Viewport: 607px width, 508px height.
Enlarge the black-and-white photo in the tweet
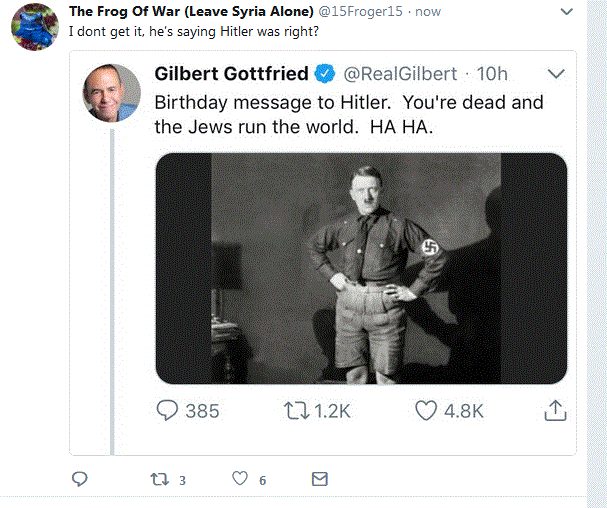click(361, 268)
